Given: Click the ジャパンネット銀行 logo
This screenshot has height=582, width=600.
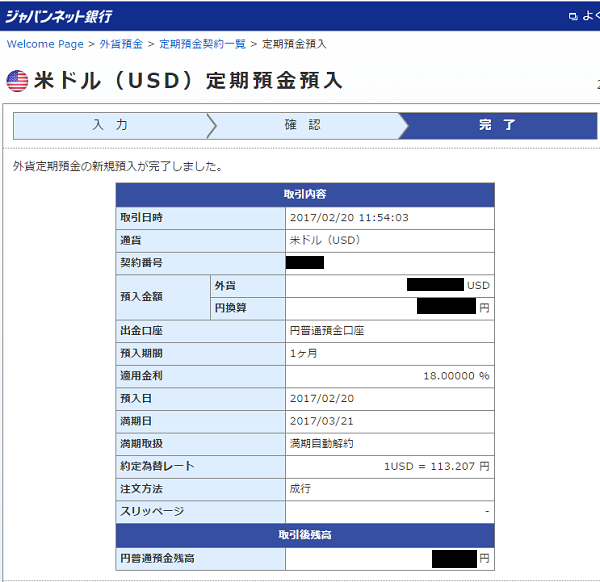Looking at the screenshot, I should 59,16.
